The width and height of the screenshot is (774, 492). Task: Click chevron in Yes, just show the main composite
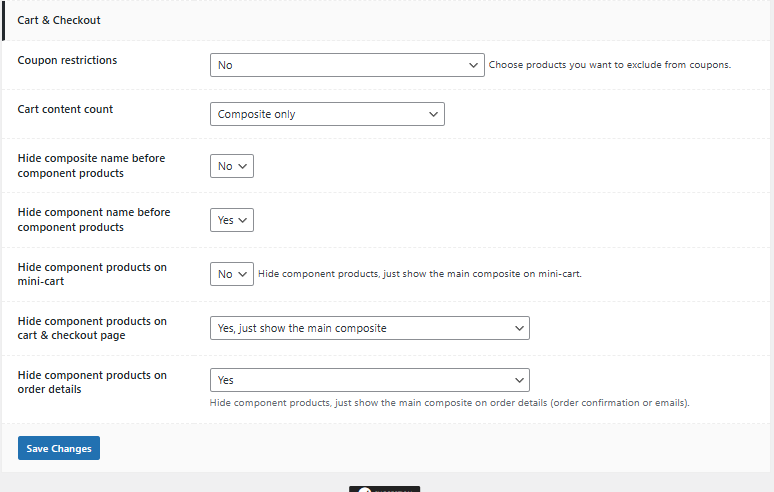(519, 328)
